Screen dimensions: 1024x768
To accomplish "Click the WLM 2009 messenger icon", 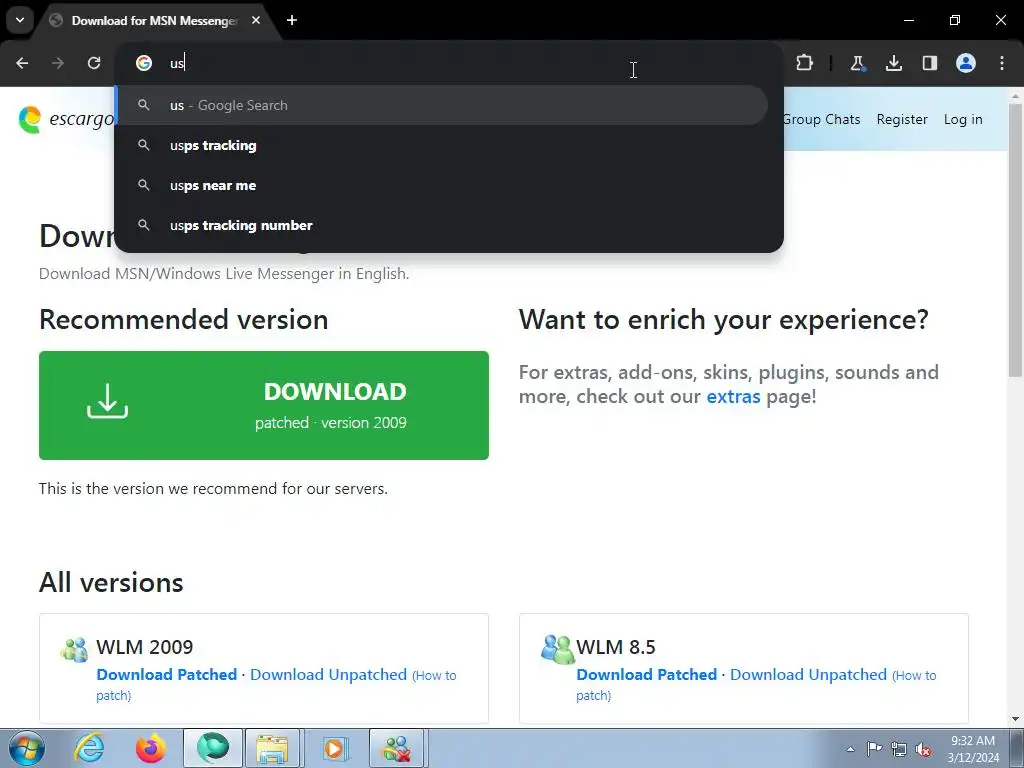I will pos(74,650).
